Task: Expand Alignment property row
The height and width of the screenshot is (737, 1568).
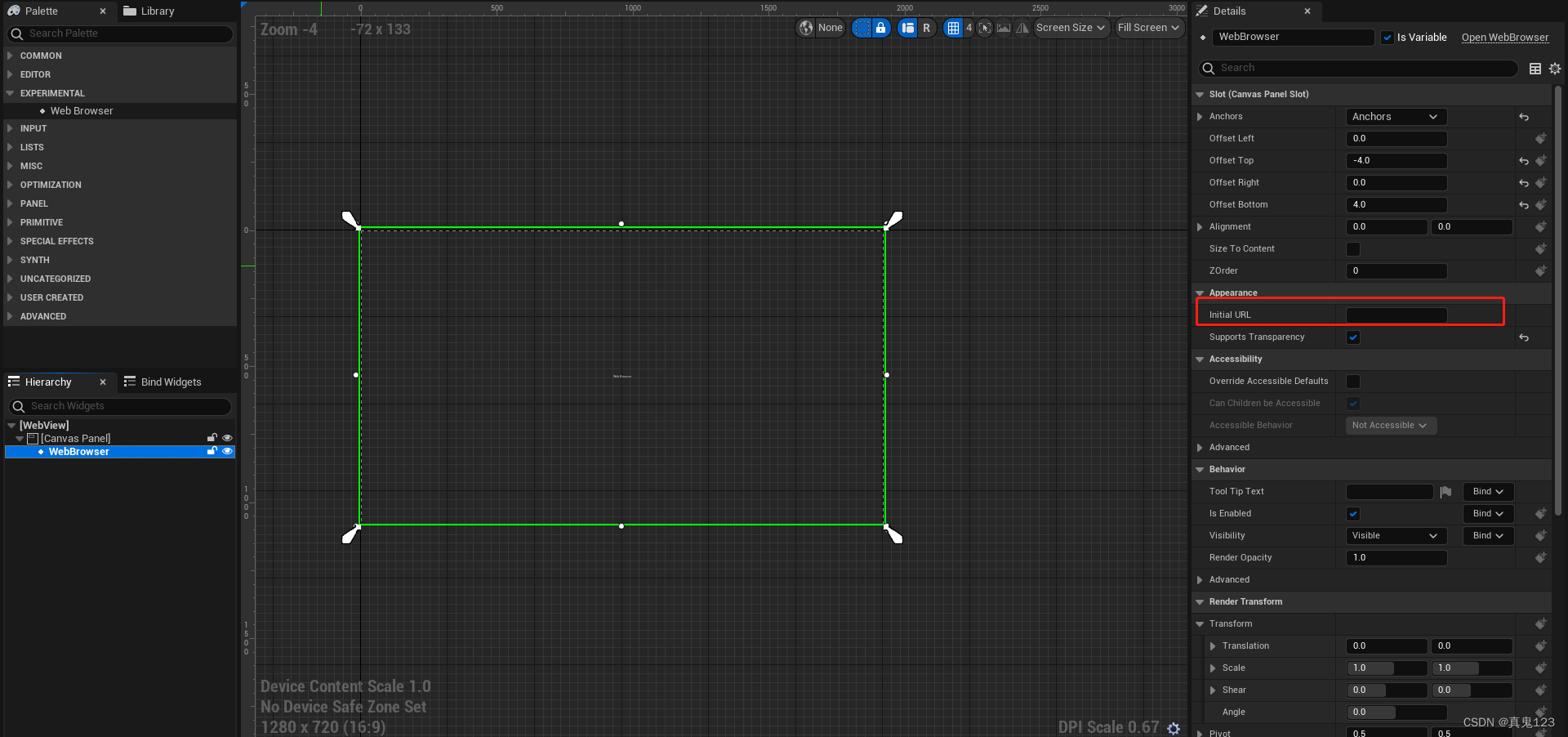Action: pos(1200,227)
